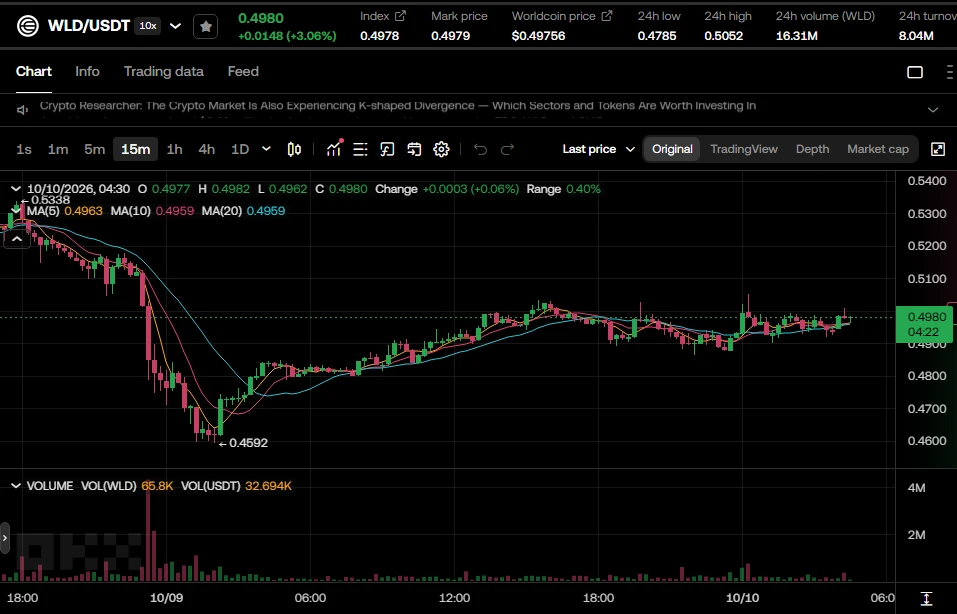Open the external link next to Worldcoin price
The width and height of the screenshot is (957, 614).
pos(607,16)
